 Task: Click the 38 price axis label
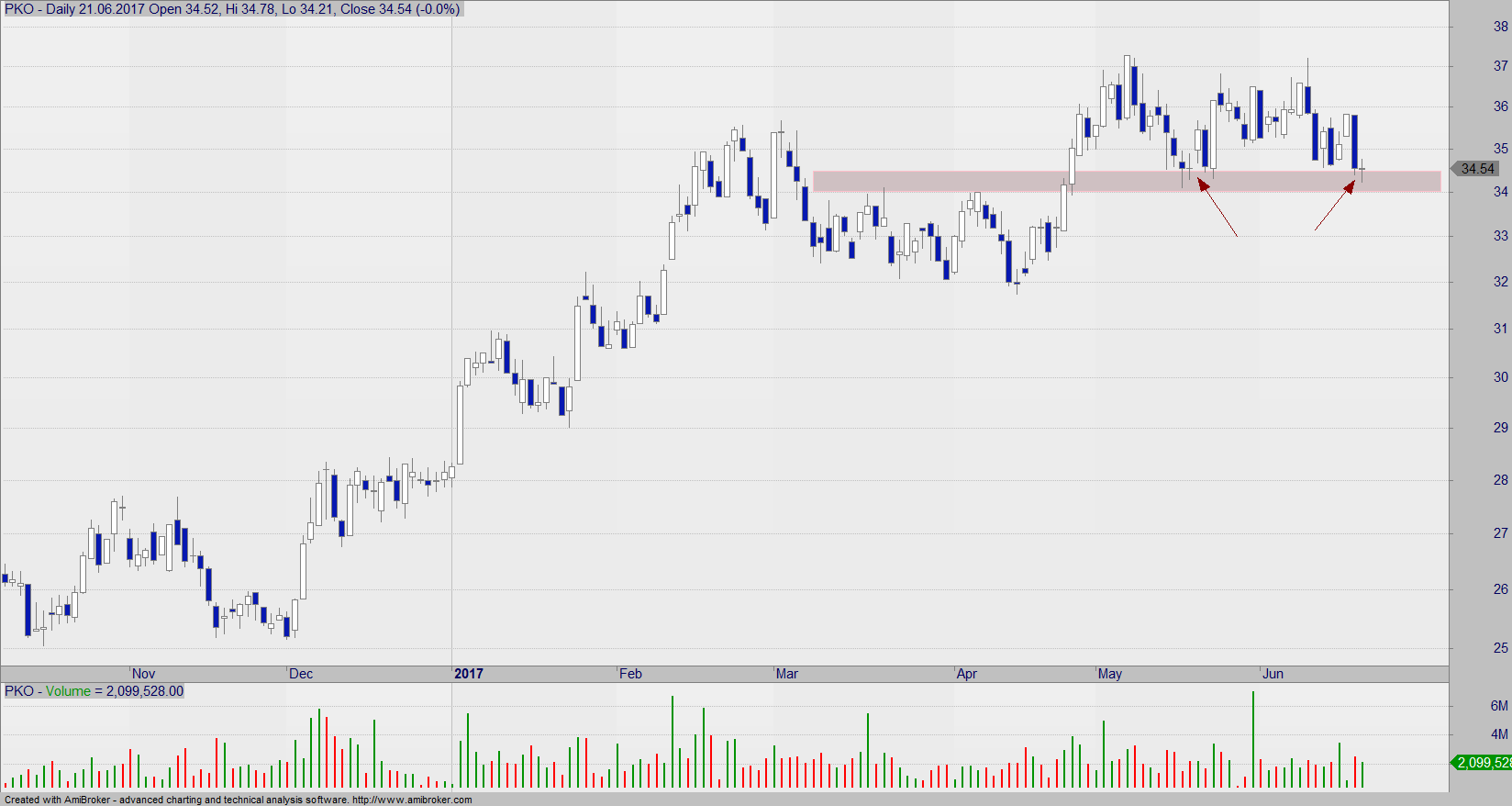1500,27
